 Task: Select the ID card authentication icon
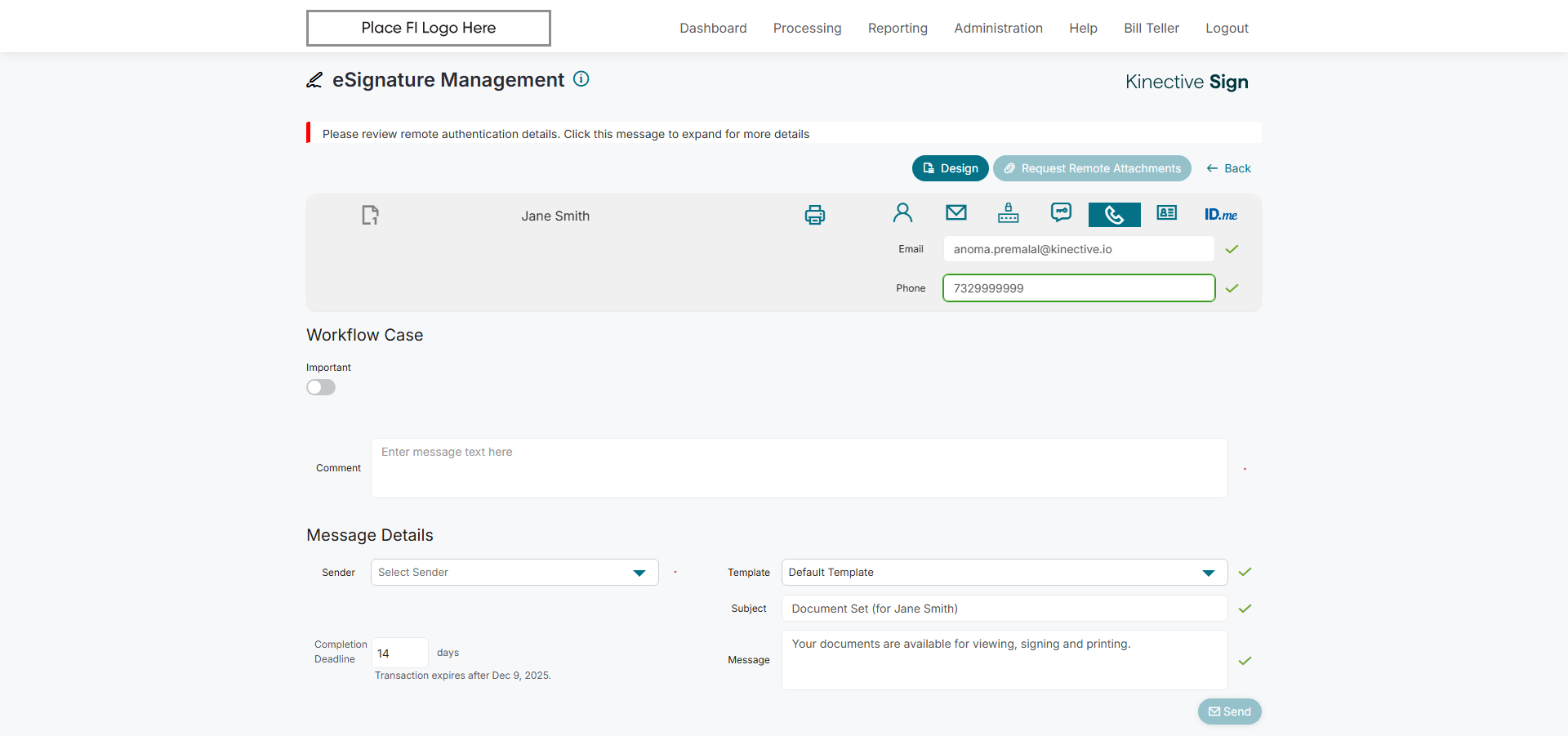1167,213
